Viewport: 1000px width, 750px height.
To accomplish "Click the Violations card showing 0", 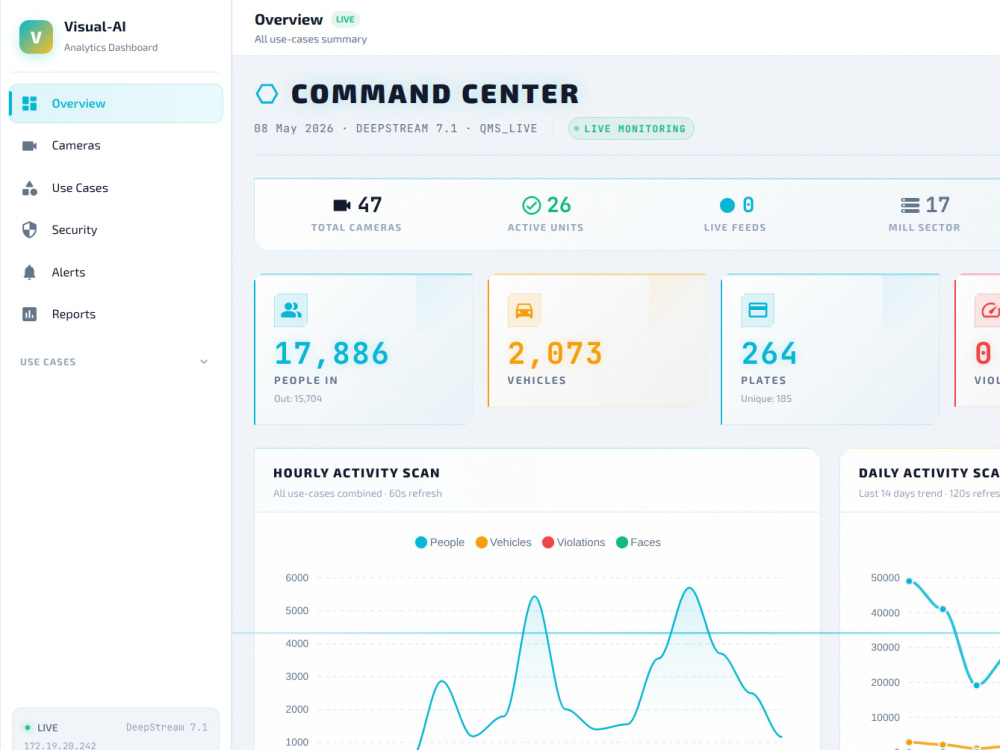I will tap(977, 341).
